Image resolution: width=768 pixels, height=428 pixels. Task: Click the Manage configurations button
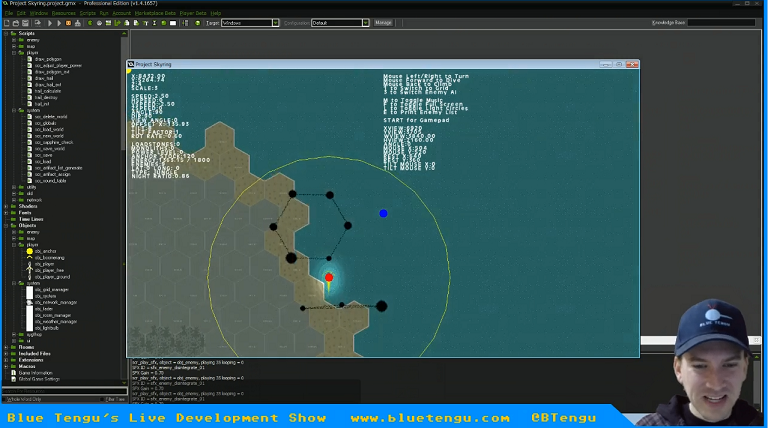[383, 23]
